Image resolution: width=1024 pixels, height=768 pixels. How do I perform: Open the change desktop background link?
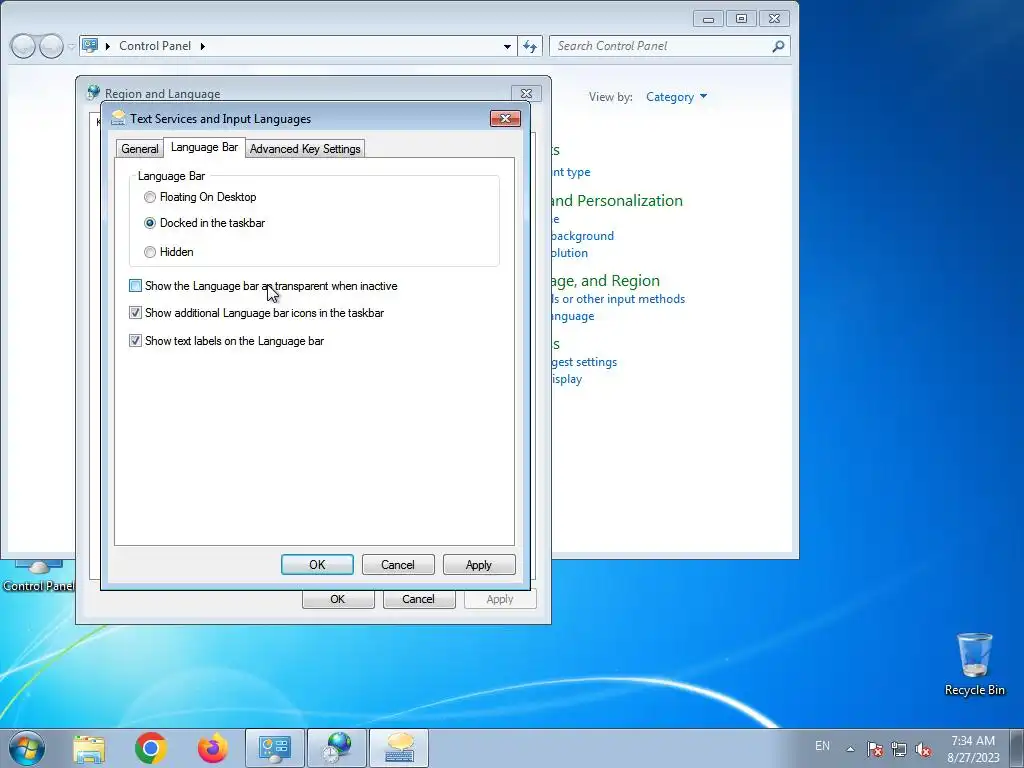tap(583, 236)
